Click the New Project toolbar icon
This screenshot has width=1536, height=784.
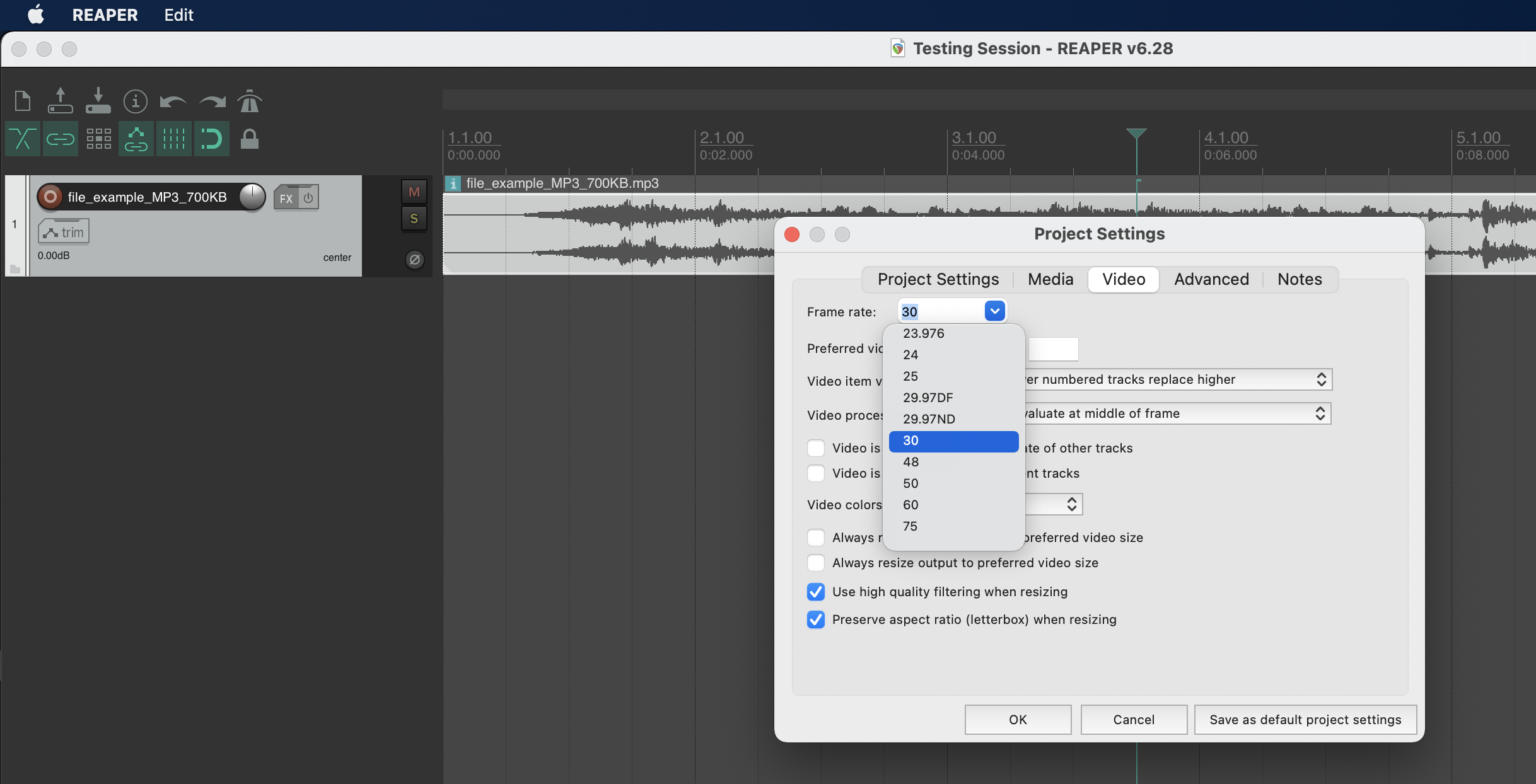(x=23, y=101)
